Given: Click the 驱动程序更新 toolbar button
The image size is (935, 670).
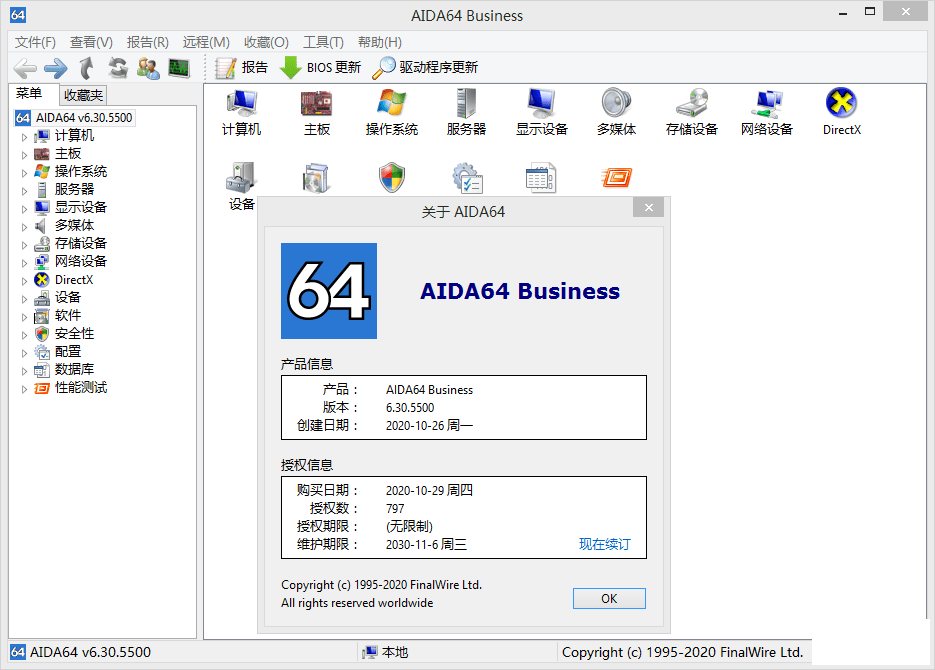Looking at the screenshot, I should coord(425,67).
